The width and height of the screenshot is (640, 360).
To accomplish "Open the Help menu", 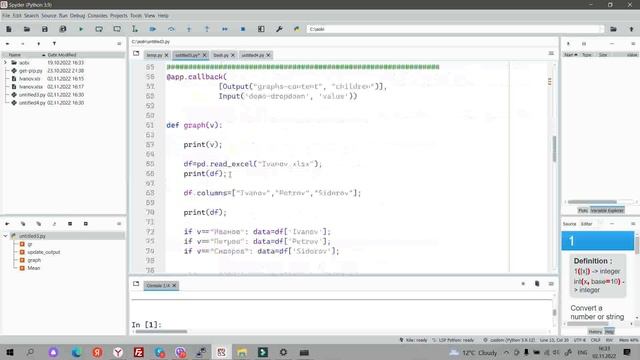I will click(x=163, y=16).
